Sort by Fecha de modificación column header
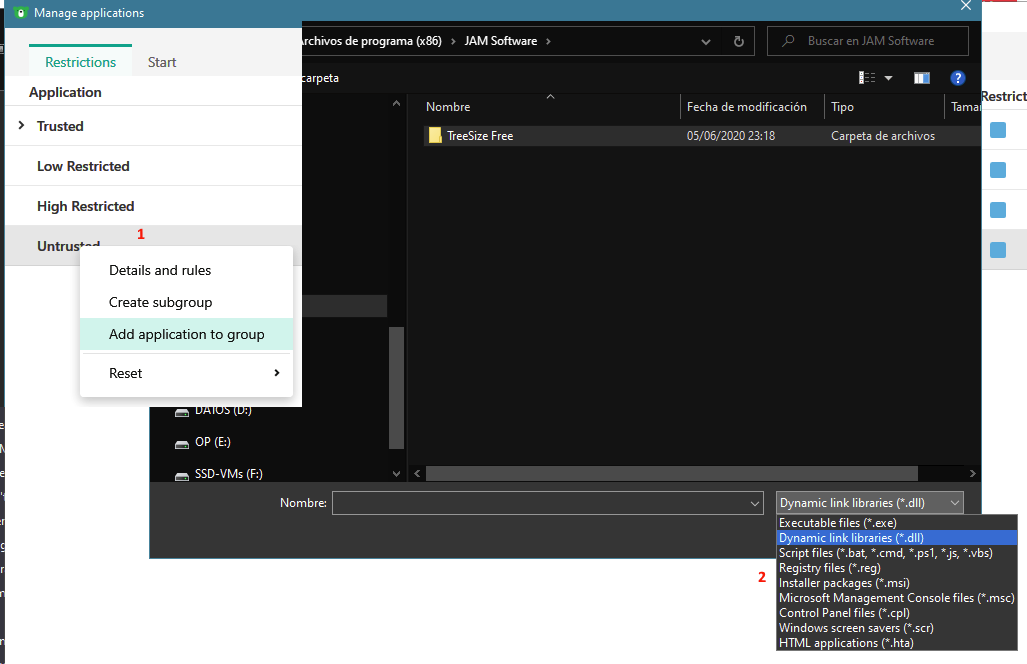1027x664 pixels. pos(746,107)
